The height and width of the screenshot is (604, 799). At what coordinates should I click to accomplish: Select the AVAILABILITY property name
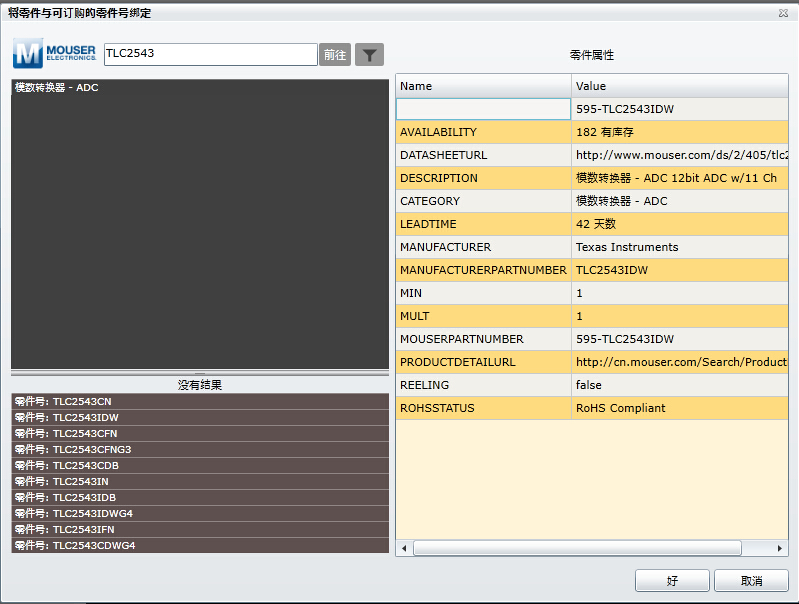pyautogui.click(x=483, y=132)
